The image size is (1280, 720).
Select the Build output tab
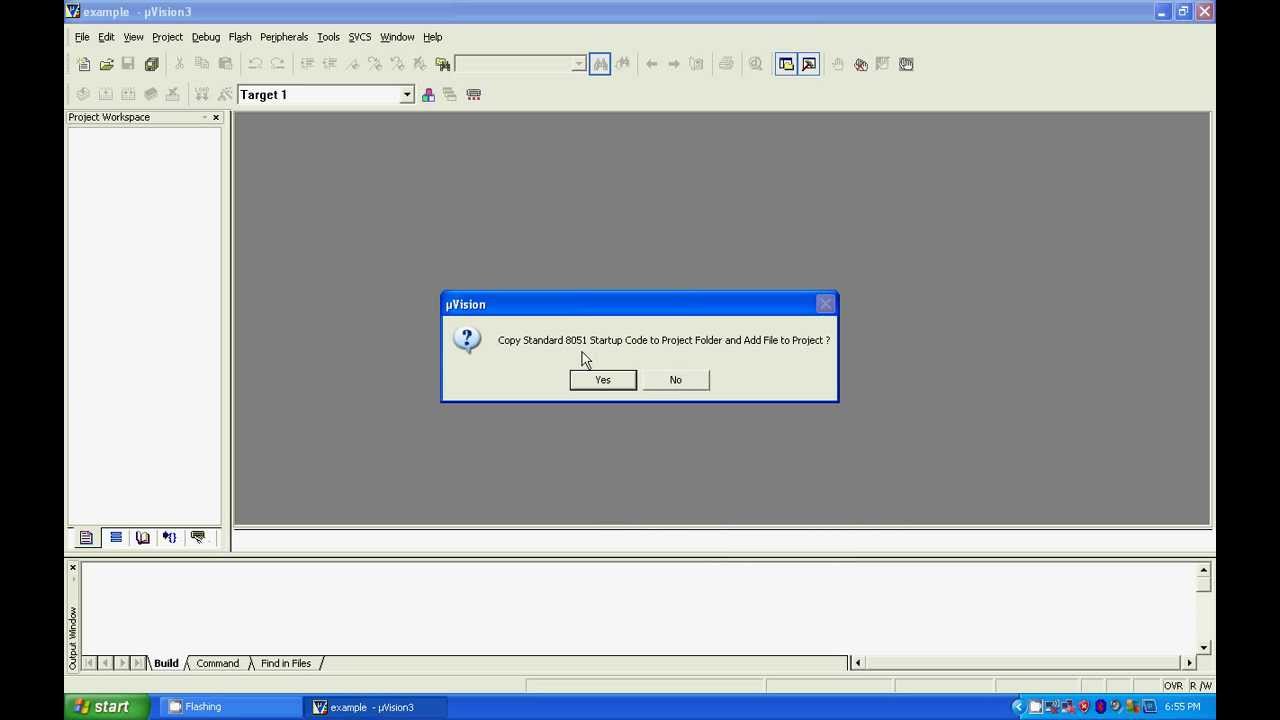click(166, 663)
